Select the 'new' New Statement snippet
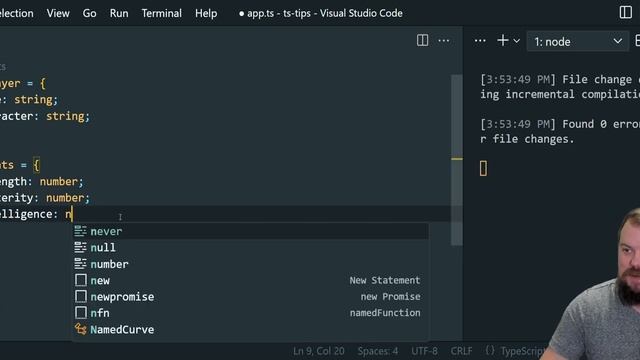Viewport: 640px width, 360px height. (x=251, y=280)
